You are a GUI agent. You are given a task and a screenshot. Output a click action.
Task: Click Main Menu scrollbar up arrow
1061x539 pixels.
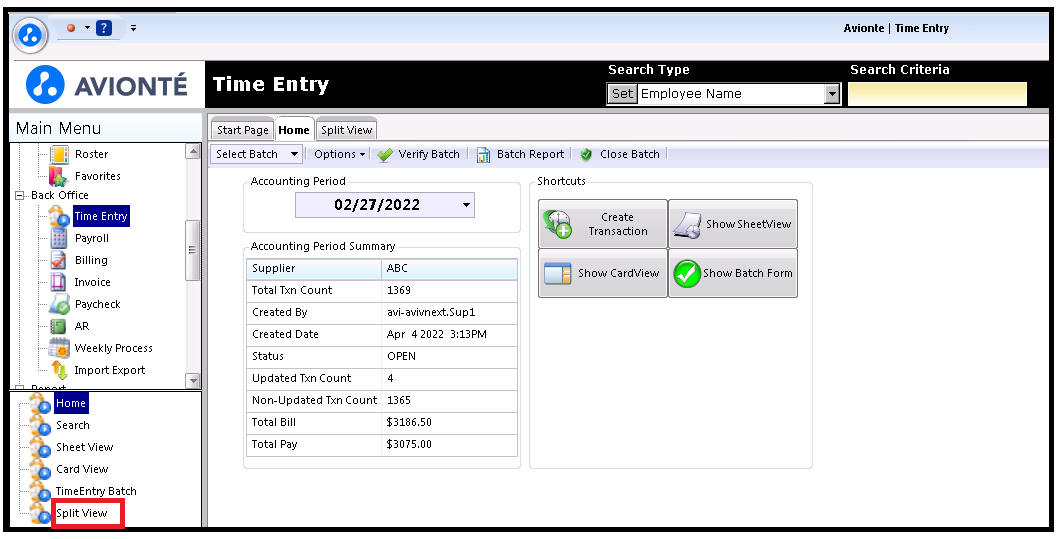193,151
